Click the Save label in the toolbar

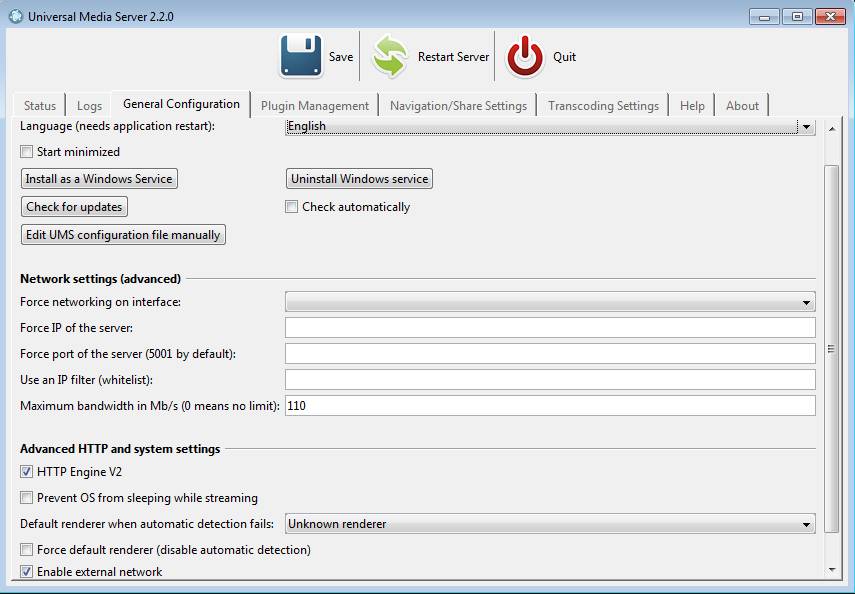[x=341, y=57]
